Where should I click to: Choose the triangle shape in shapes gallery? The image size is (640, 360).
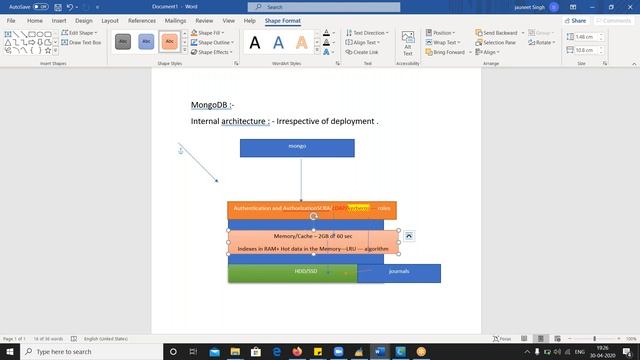tap(8, 42)
